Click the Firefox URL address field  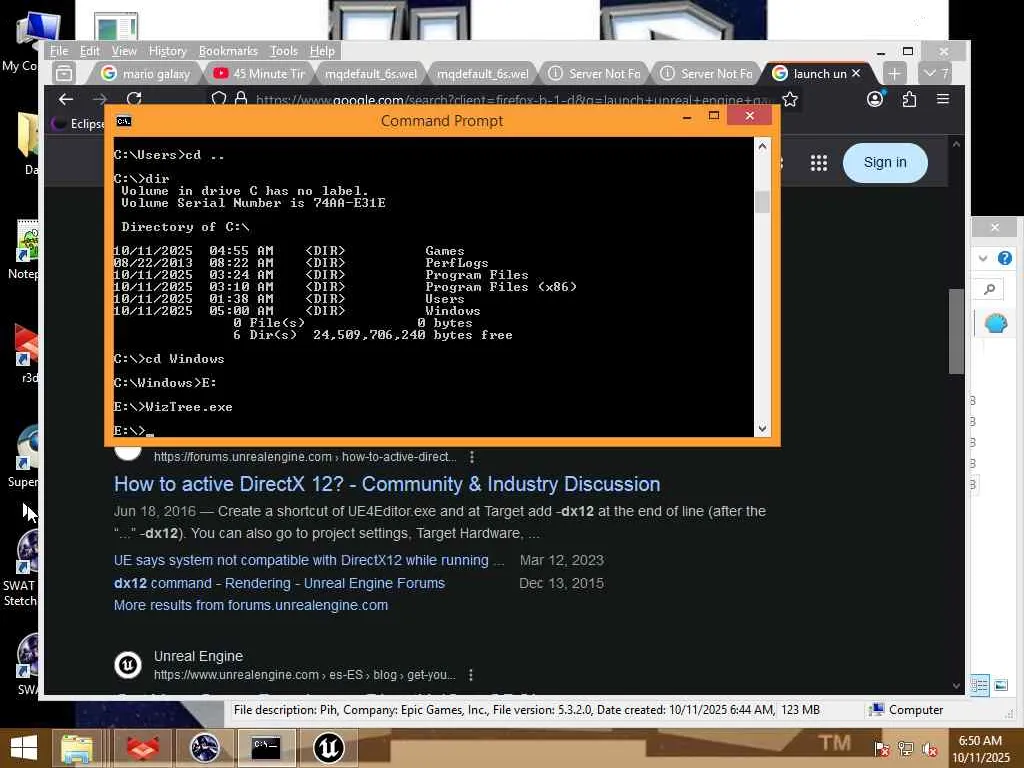pyautogui.click(x=512, y=99)
